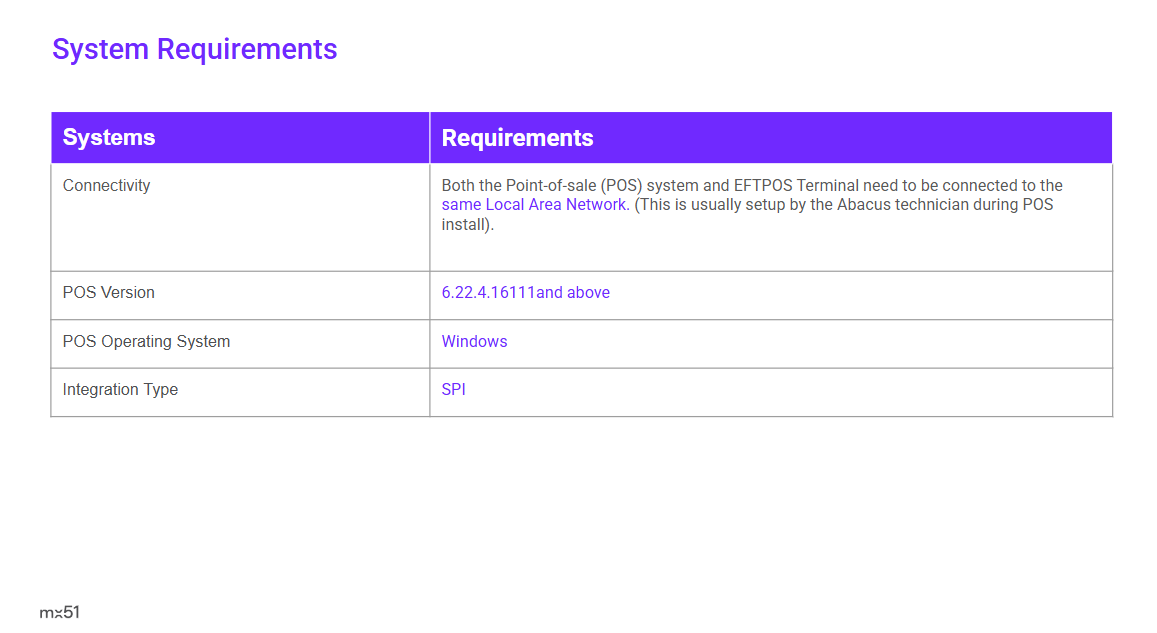
Task: Open the "same Local Area Network" link
Action: 535,205
